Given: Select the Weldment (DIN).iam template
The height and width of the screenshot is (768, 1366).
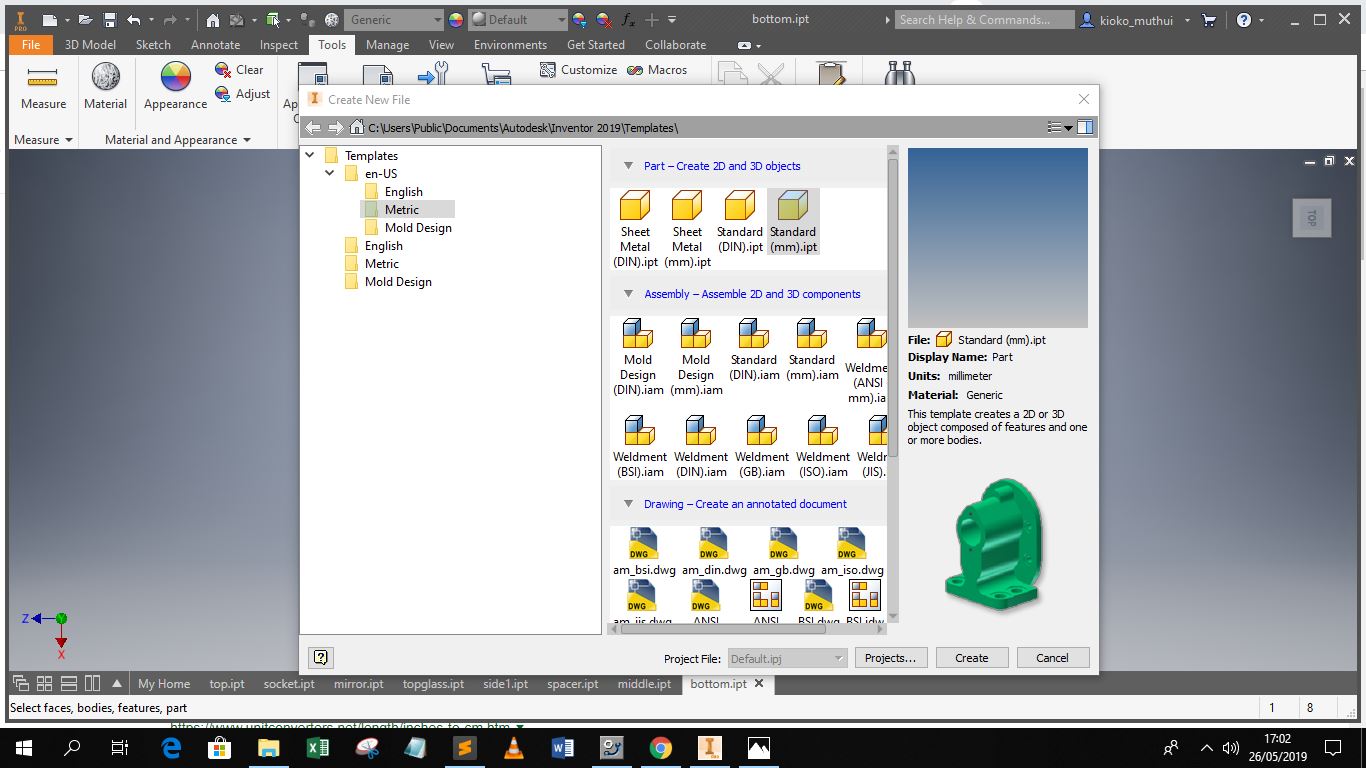Looking at the screenshot, I should [701, 447].
